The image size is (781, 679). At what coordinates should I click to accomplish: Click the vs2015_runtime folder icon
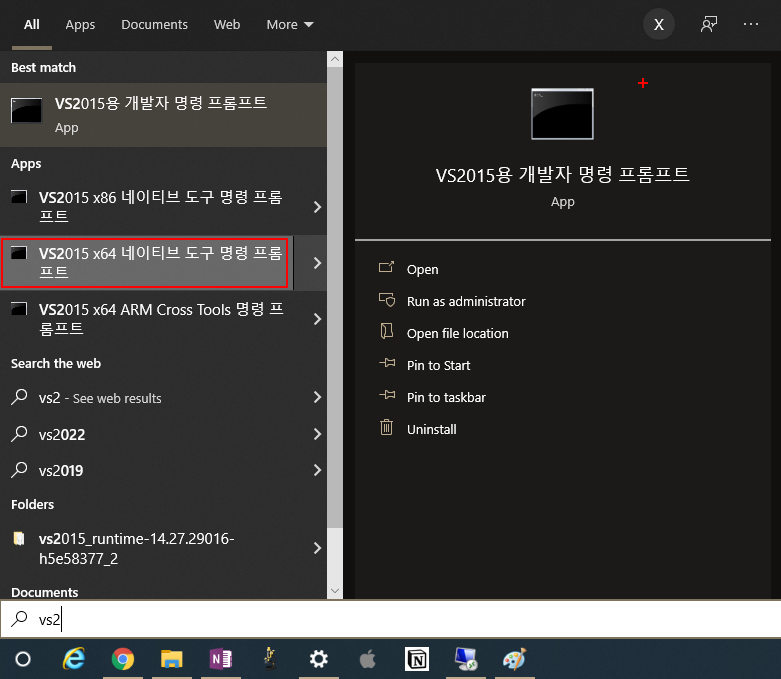coord(19,539)
